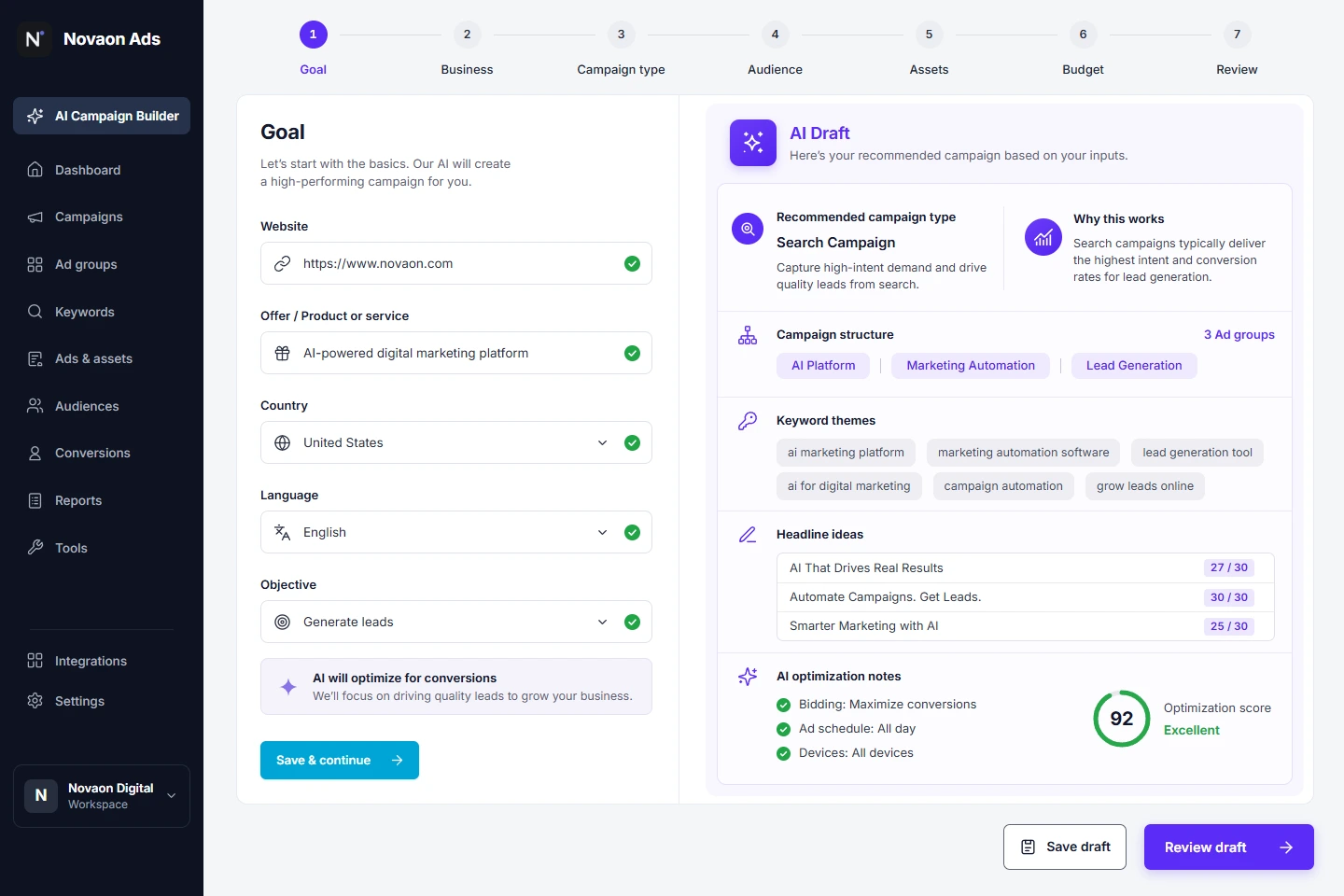Screen dimensions: 1344x896
Task: Click the Audiences people icon
Action: (35, 406)
